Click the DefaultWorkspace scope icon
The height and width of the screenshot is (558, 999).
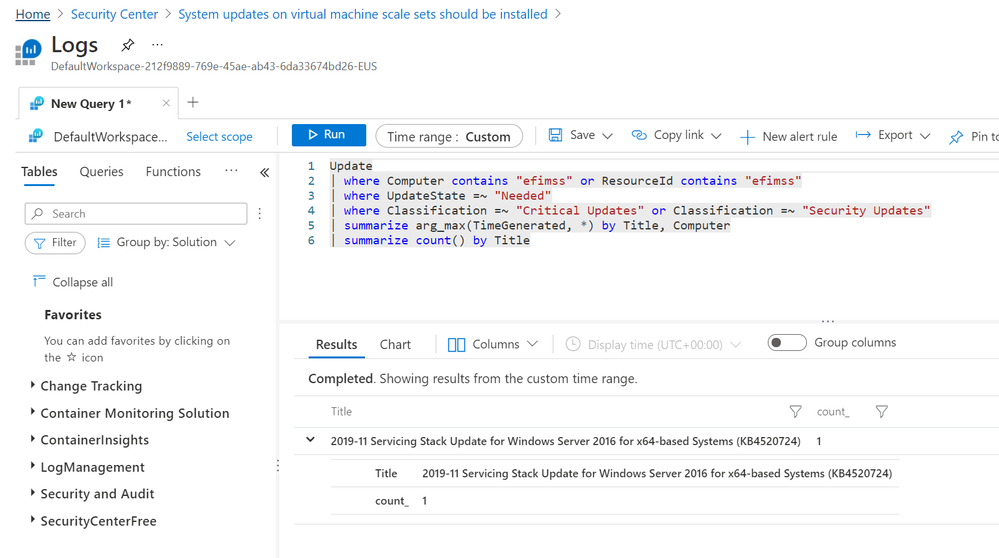coord(36,136)
